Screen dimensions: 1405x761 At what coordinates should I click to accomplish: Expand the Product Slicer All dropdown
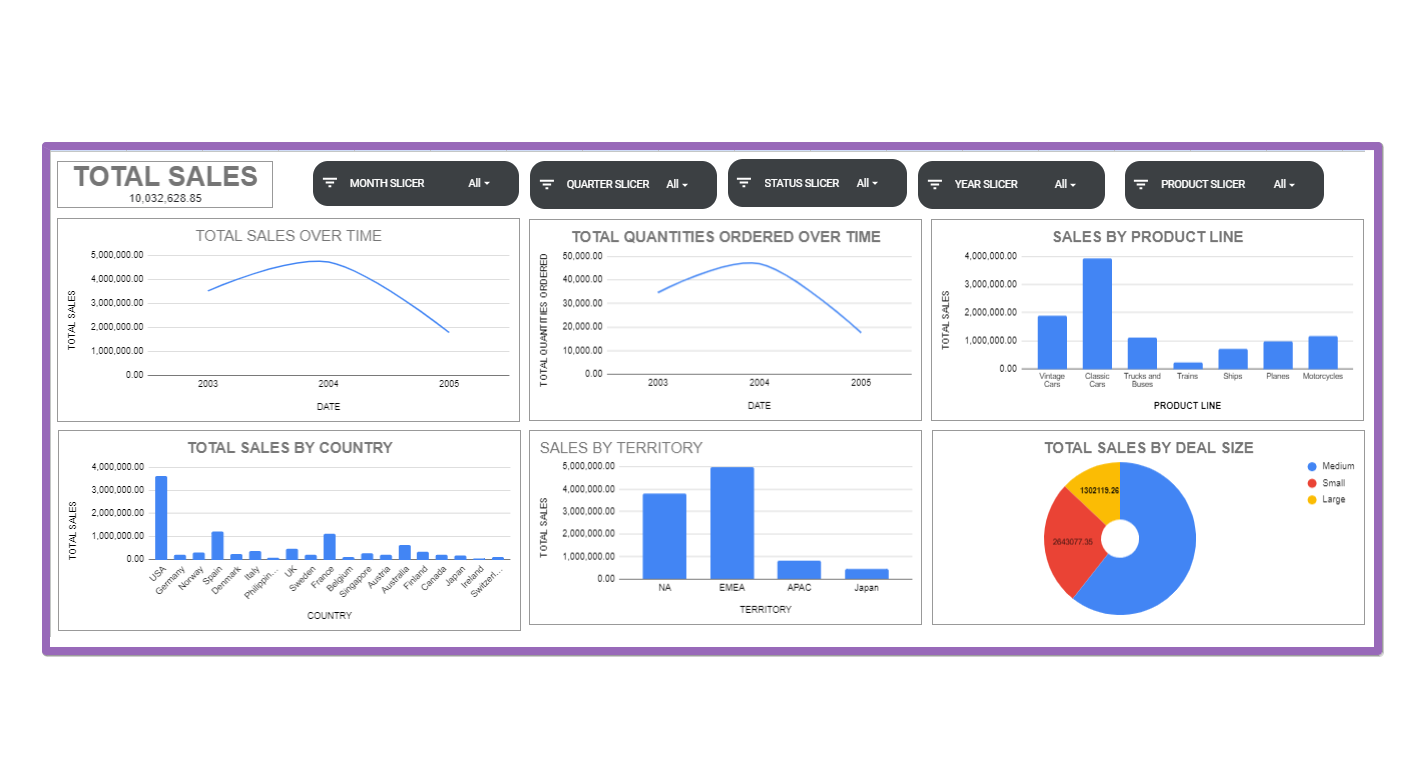1285,184
